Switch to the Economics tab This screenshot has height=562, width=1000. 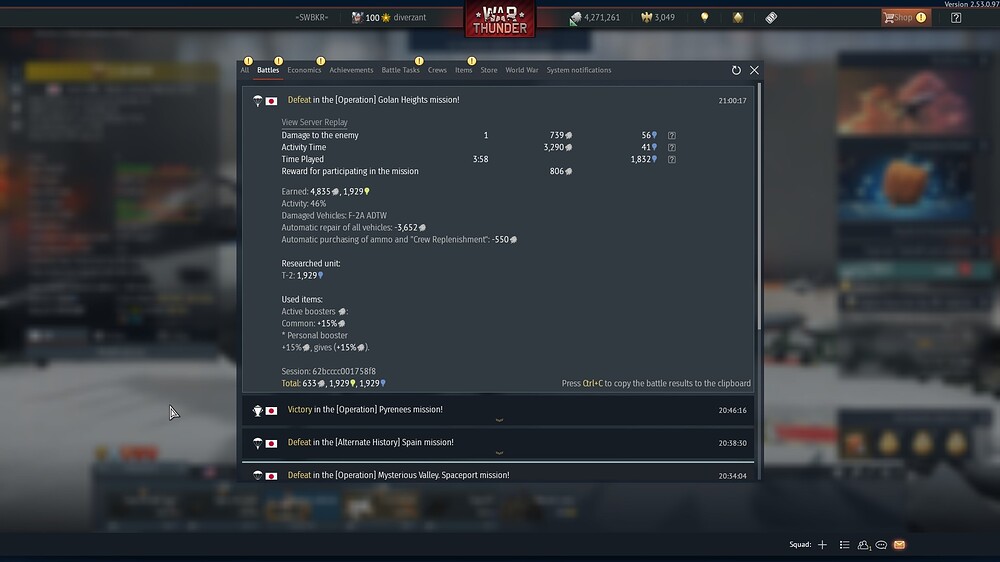coord(304,70)
